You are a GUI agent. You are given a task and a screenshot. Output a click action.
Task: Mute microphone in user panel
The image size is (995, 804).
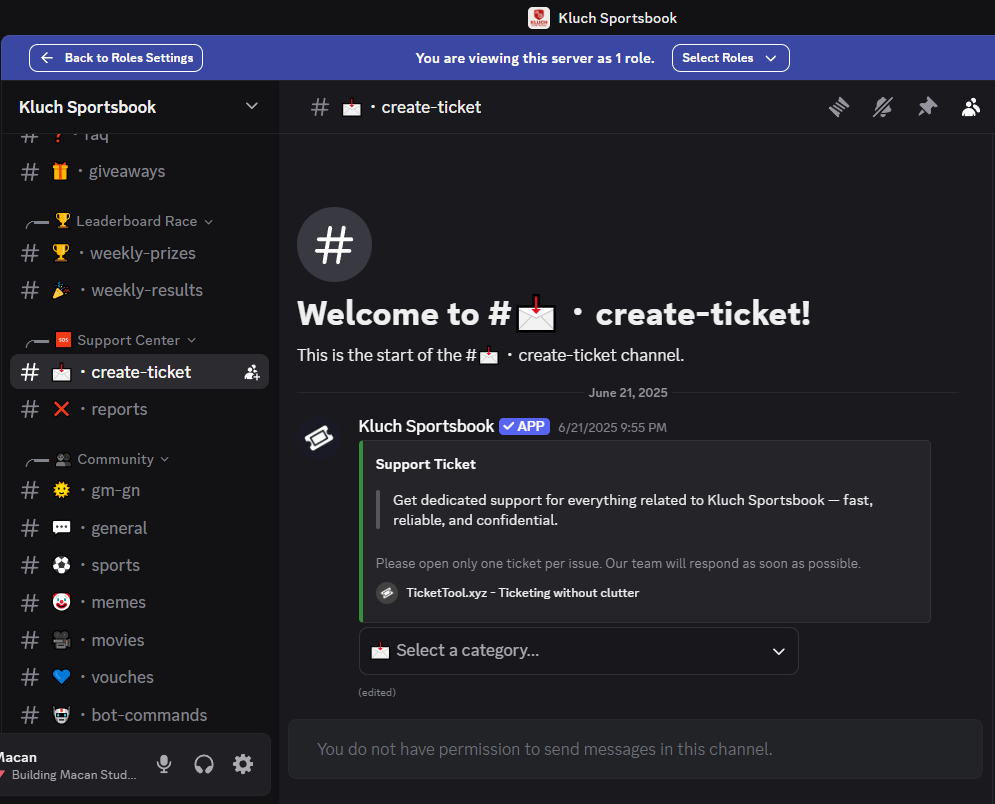pos(164,764)
